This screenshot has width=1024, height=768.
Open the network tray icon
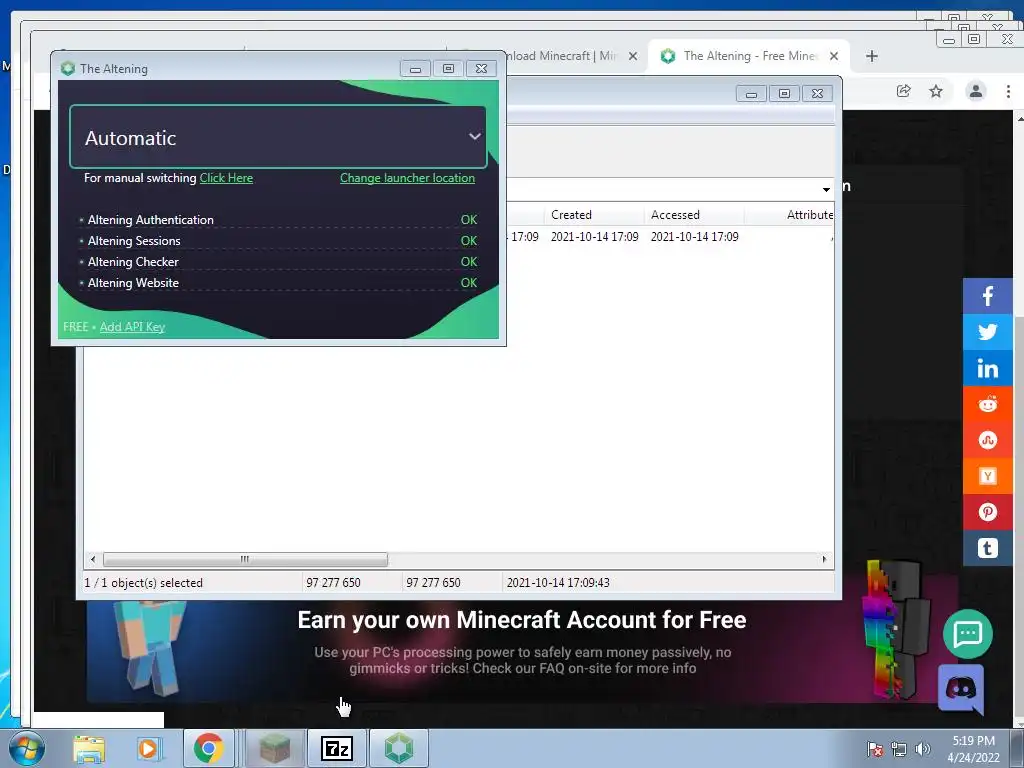pos(899,750)
